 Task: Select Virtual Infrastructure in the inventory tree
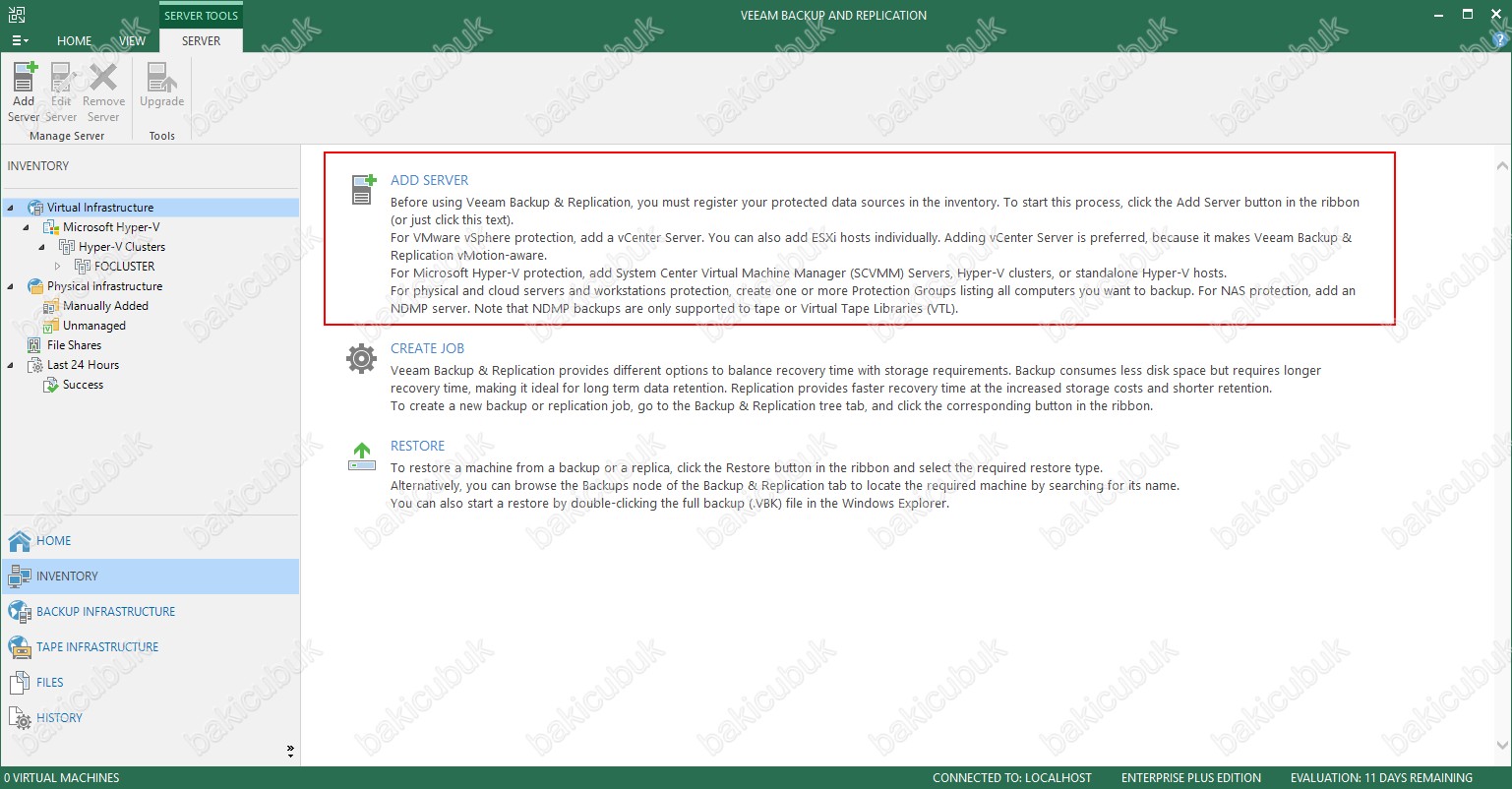100,208
